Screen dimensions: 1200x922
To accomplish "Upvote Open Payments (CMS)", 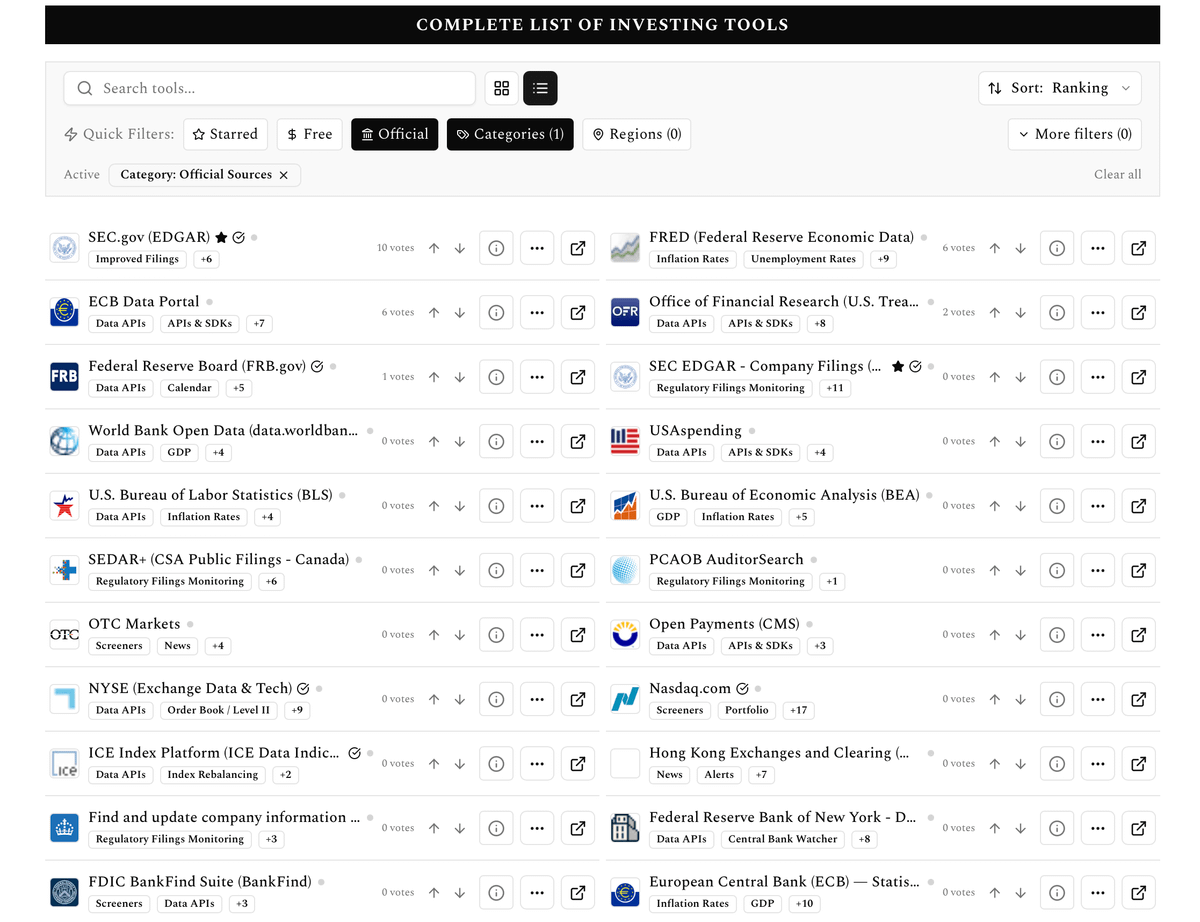I will pos(995,634).
